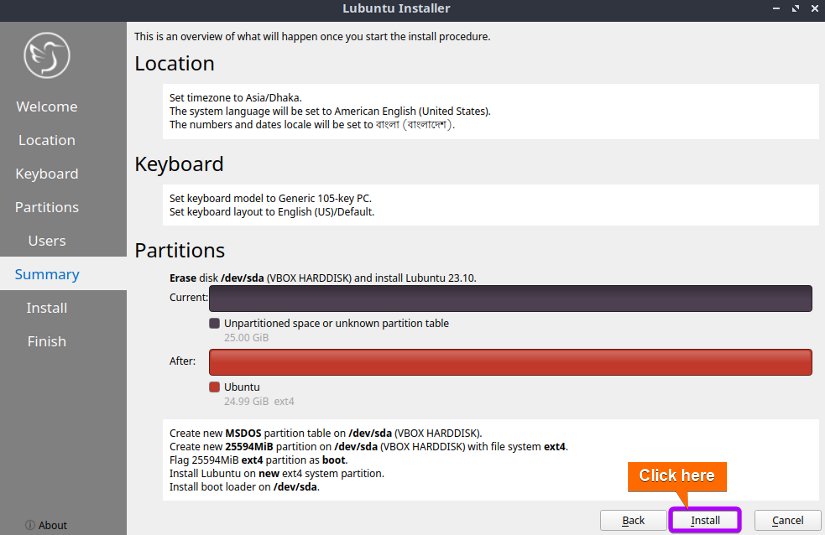Click the Cancel button

(x=788, y=520)
